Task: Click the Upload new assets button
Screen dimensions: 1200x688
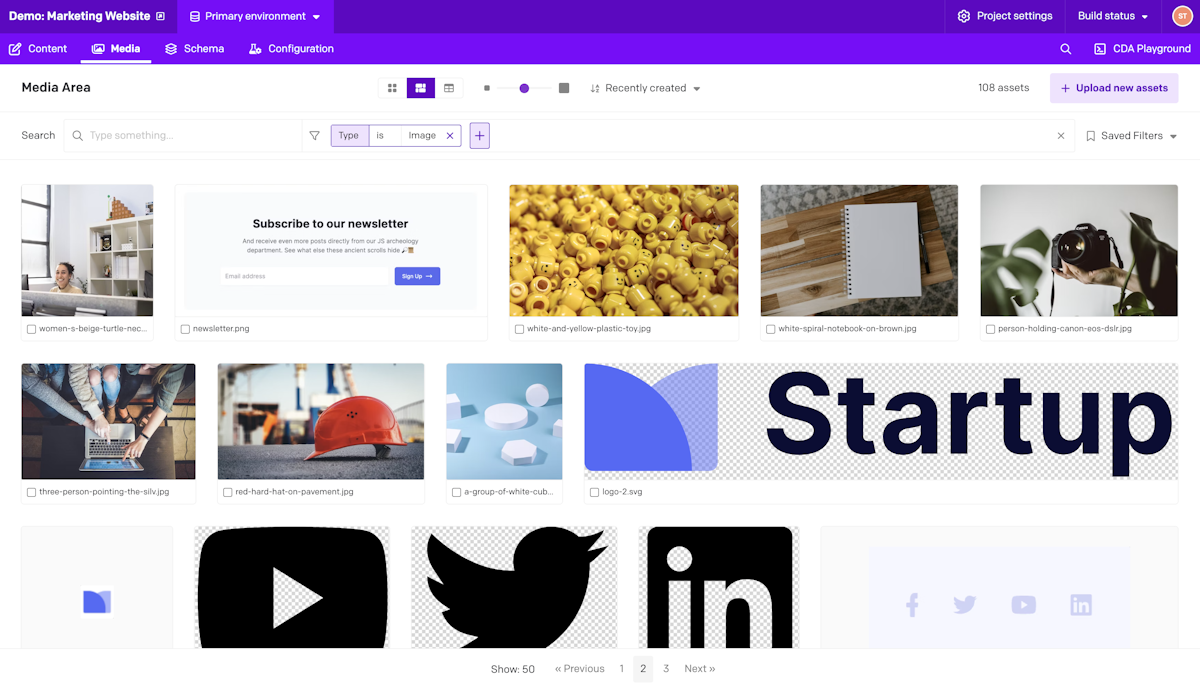Action: [x=1113, y=88]
